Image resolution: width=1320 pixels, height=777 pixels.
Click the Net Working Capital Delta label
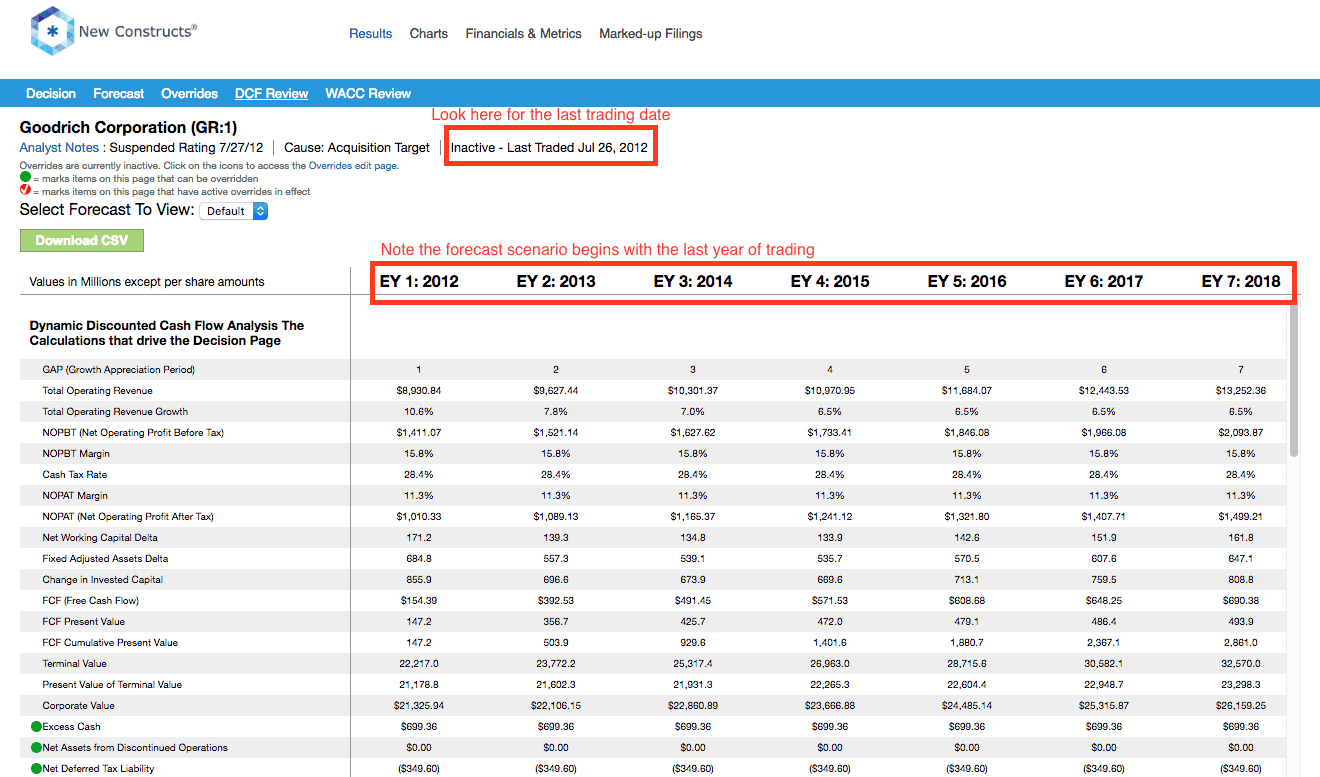(x=100, y=538)
